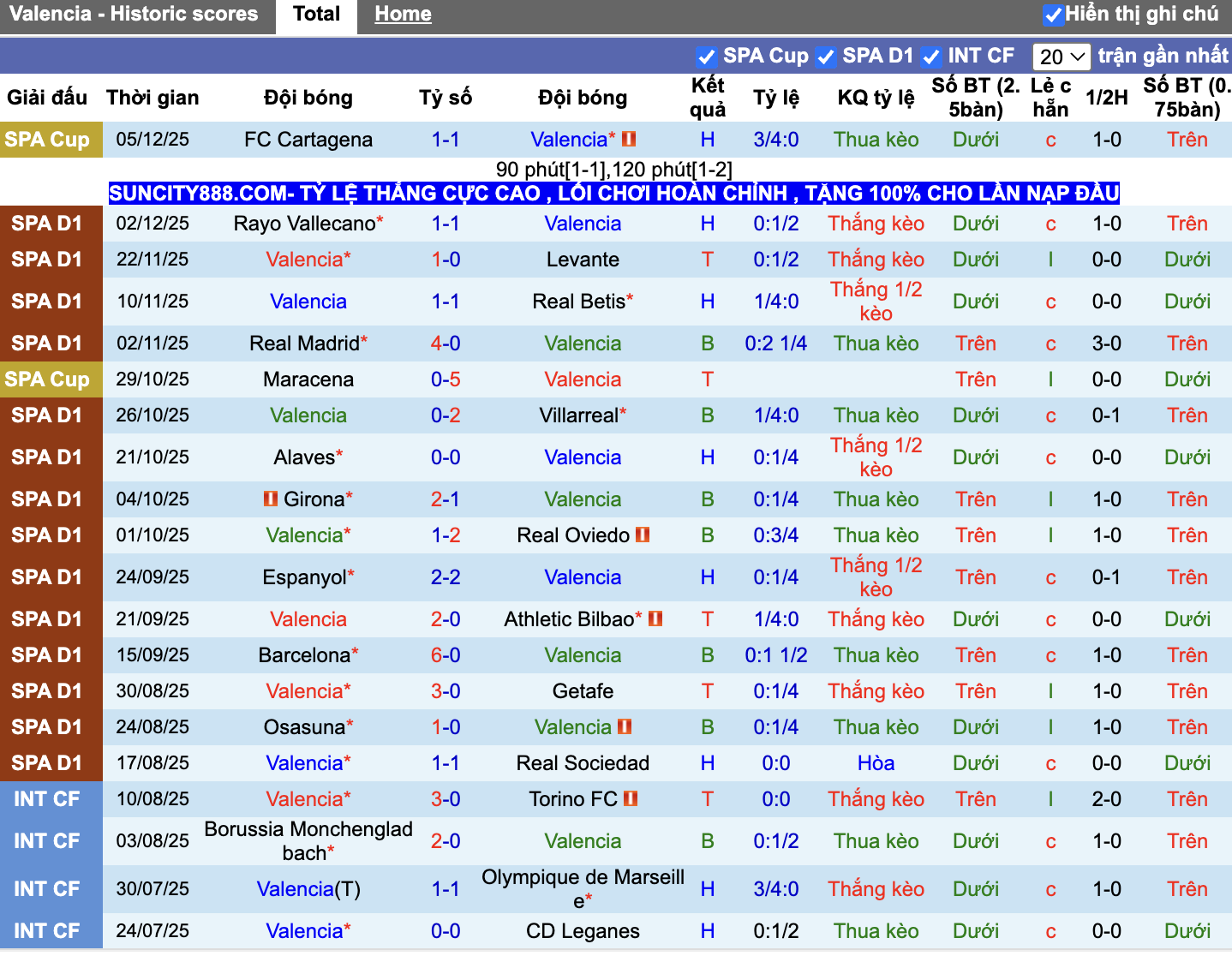
Task: Select the Tỷ lệ column header
Action: click(776, 98)
